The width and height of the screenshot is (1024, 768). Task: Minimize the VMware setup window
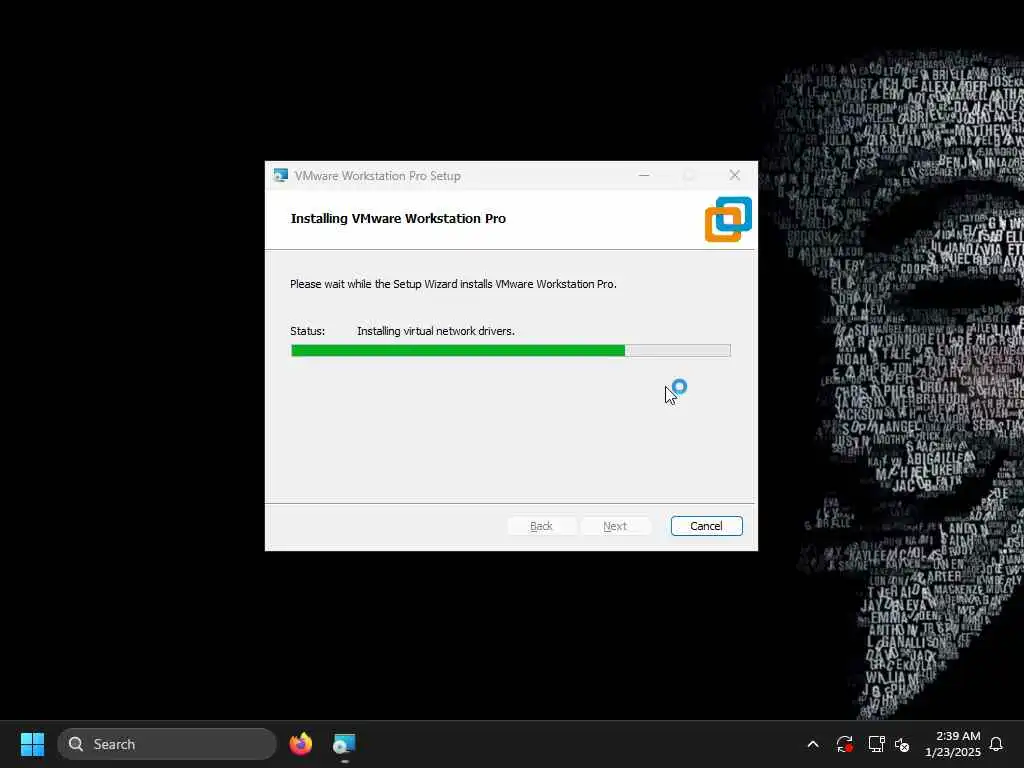coord(644,175)
